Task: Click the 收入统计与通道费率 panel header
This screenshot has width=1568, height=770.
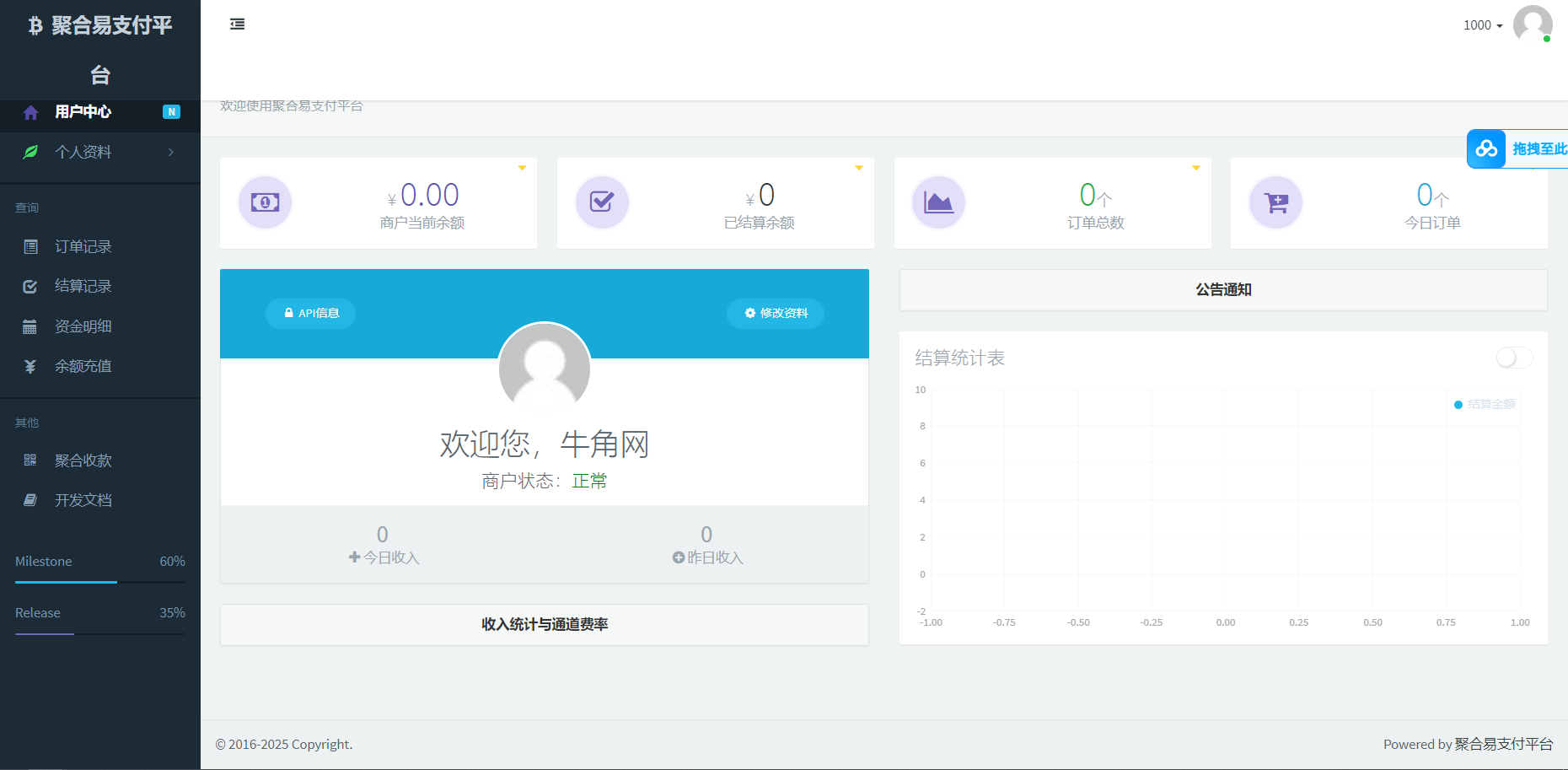Action: (545, 625)
